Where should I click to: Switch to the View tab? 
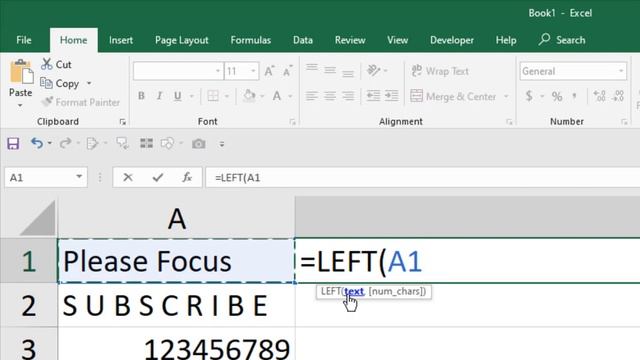(x=398, y=40)
